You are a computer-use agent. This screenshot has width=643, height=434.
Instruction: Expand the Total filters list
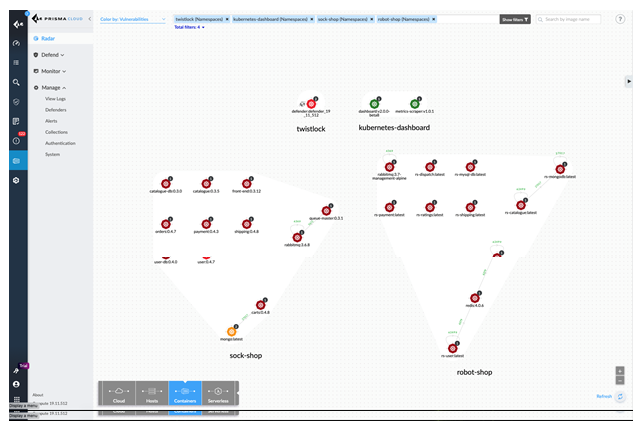(x=190, y=27)
